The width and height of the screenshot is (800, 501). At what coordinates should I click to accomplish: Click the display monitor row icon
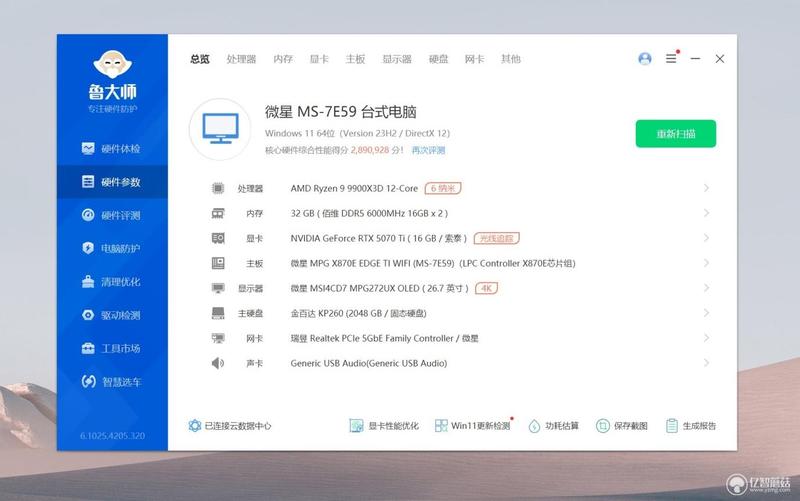(218, 288)
